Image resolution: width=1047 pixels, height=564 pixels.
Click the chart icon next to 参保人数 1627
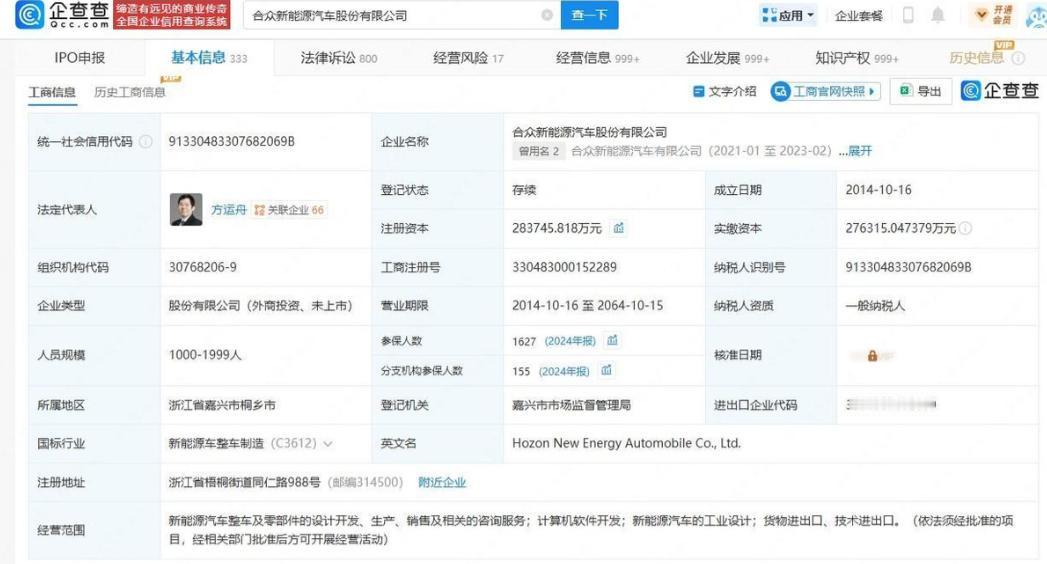point(612,340)
